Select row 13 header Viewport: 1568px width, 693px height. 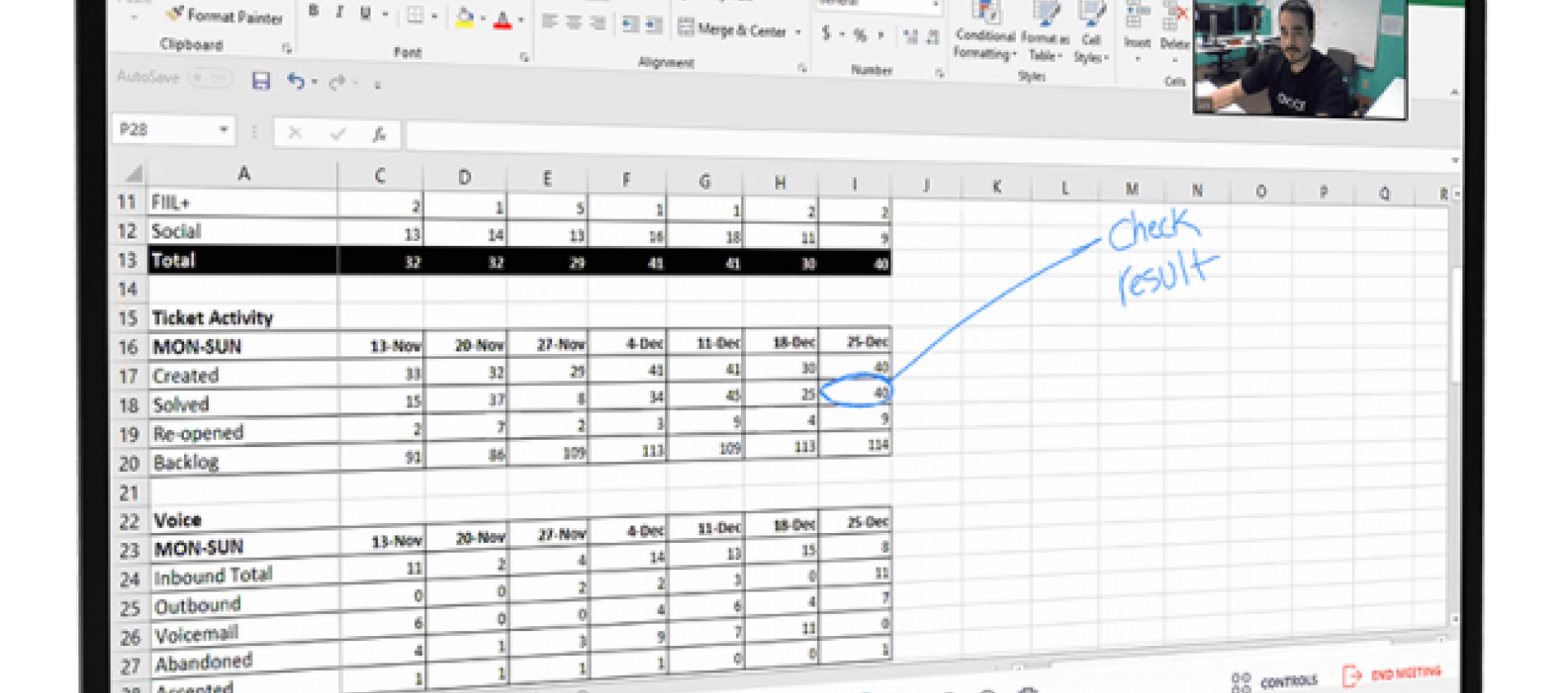(127, 260)
